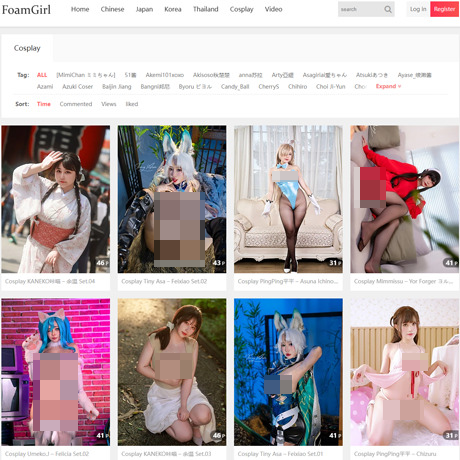The image size is (460, 460).
Task: Click the red Register button
Action: point(444,9)
